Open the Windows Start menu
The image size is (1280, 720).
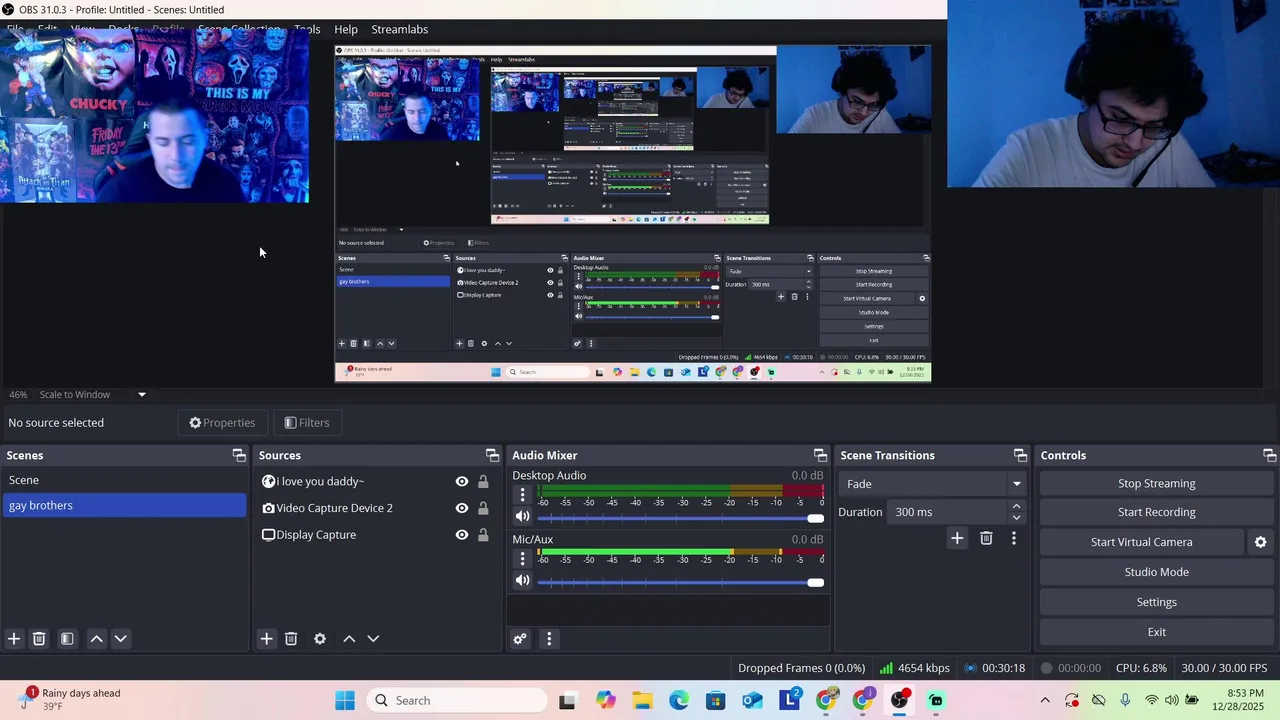(345, 700)
